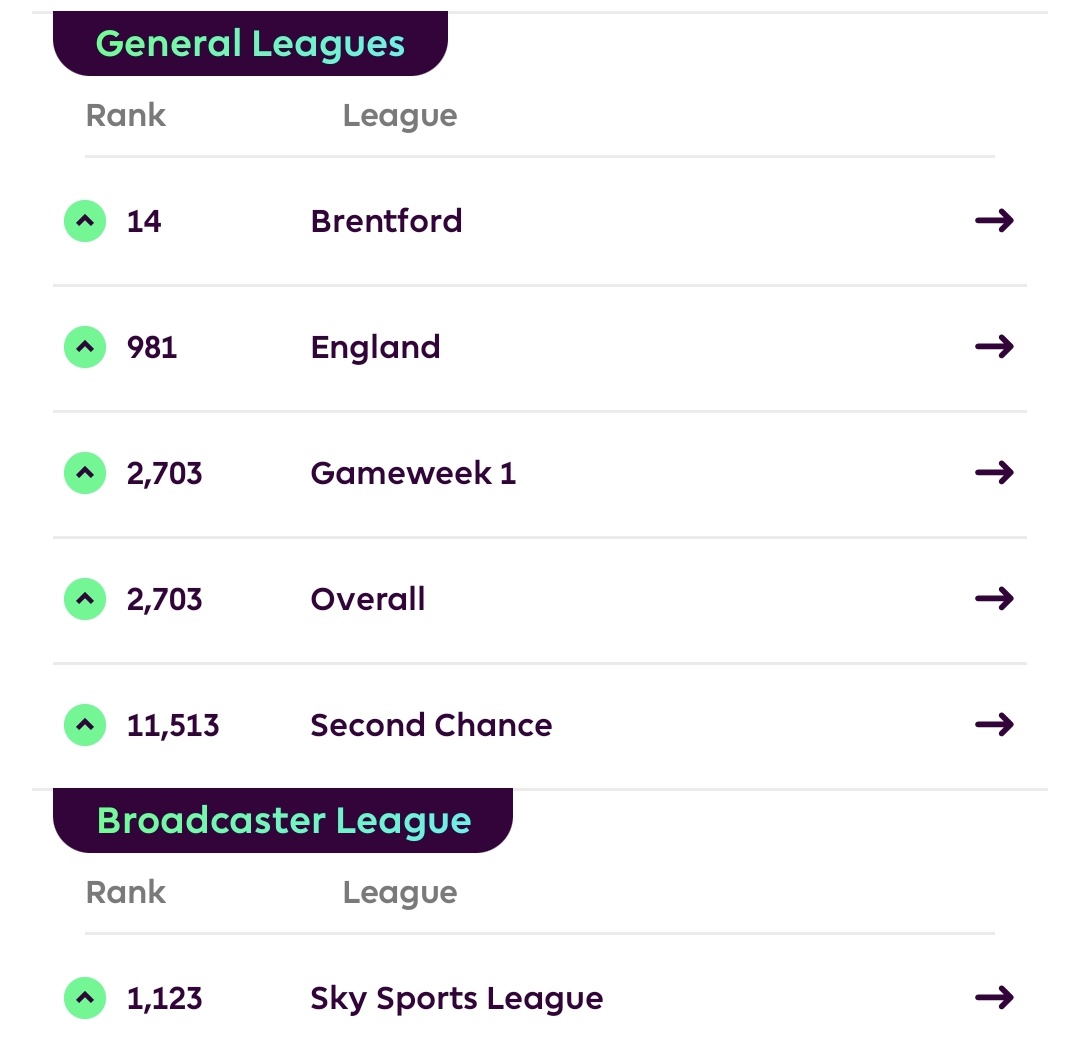Click green up-rank icon beside England

tap(85, 347)
